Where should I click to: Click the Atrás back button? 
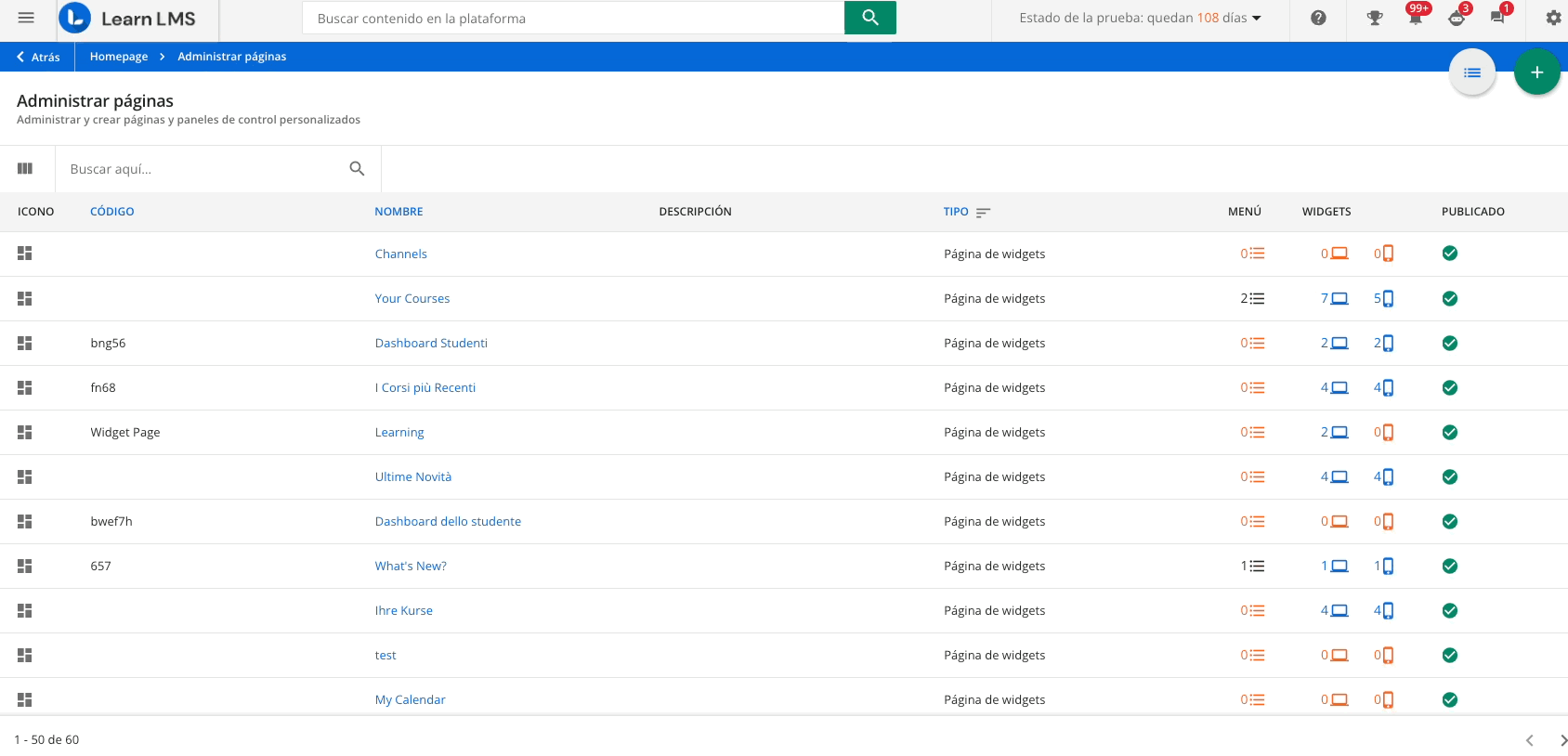click(x=38, y=57)
